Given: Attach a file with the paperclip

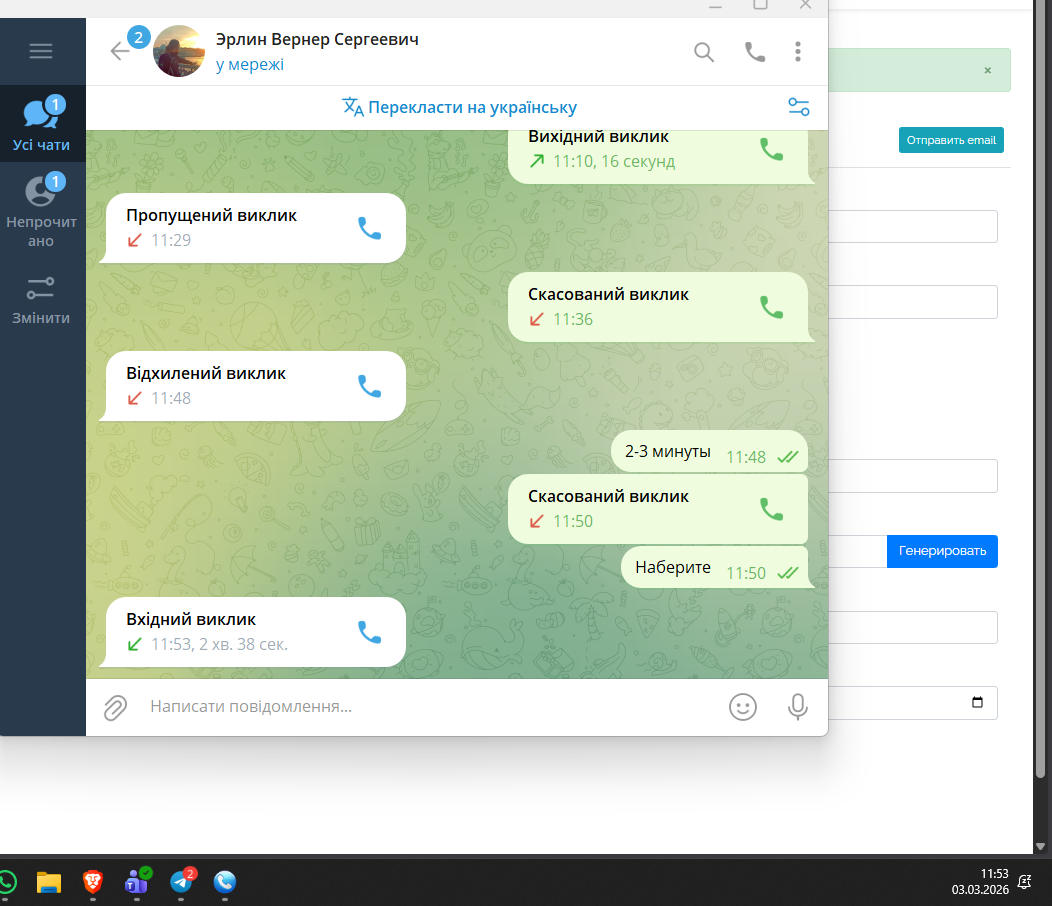Looking at the screenshot, I should click(x=115, y=707).
